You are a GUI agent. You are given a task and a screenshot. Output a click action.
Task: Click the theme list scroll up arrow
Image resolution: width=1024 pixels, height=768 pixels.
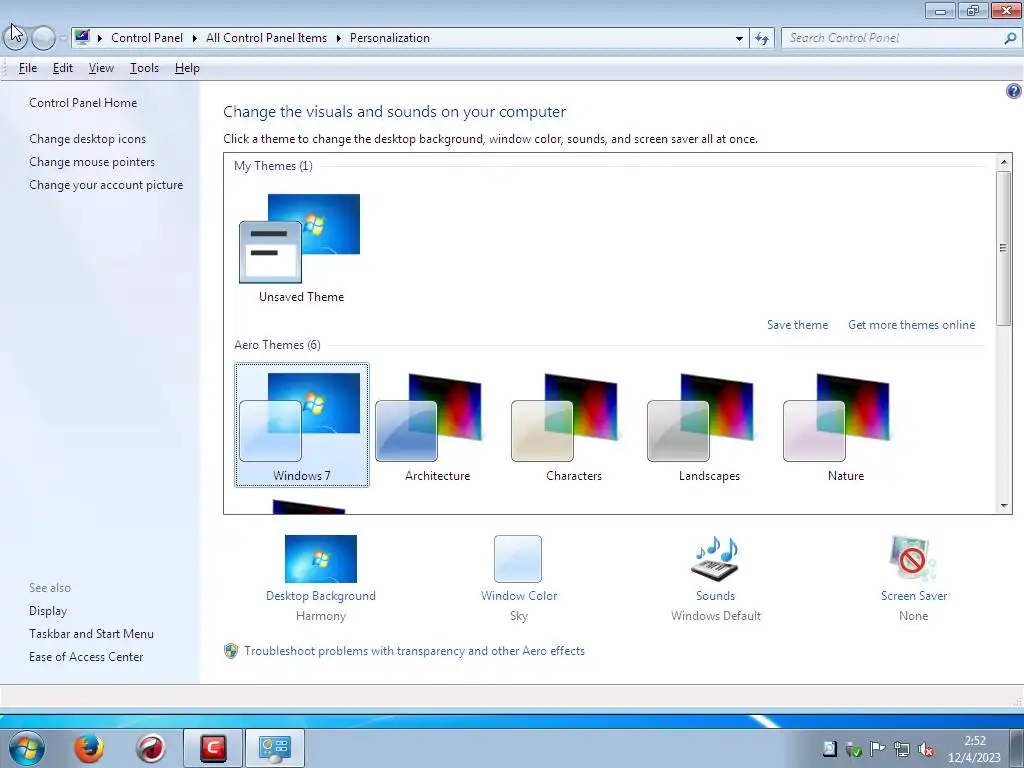coord(1004,161)
